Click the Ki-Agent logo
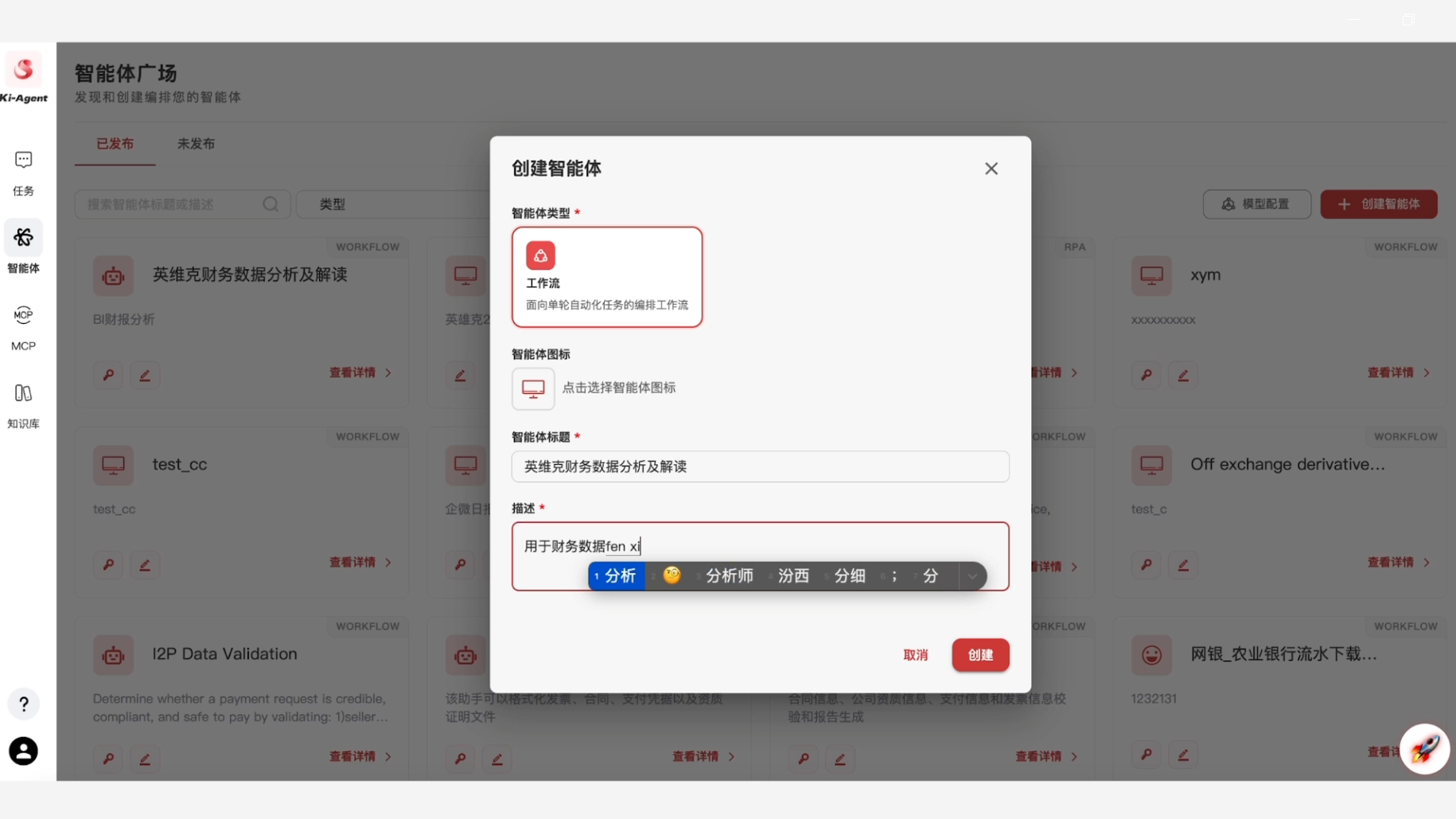Viewport: 1456px width, 819px height. tap(24, 77)
